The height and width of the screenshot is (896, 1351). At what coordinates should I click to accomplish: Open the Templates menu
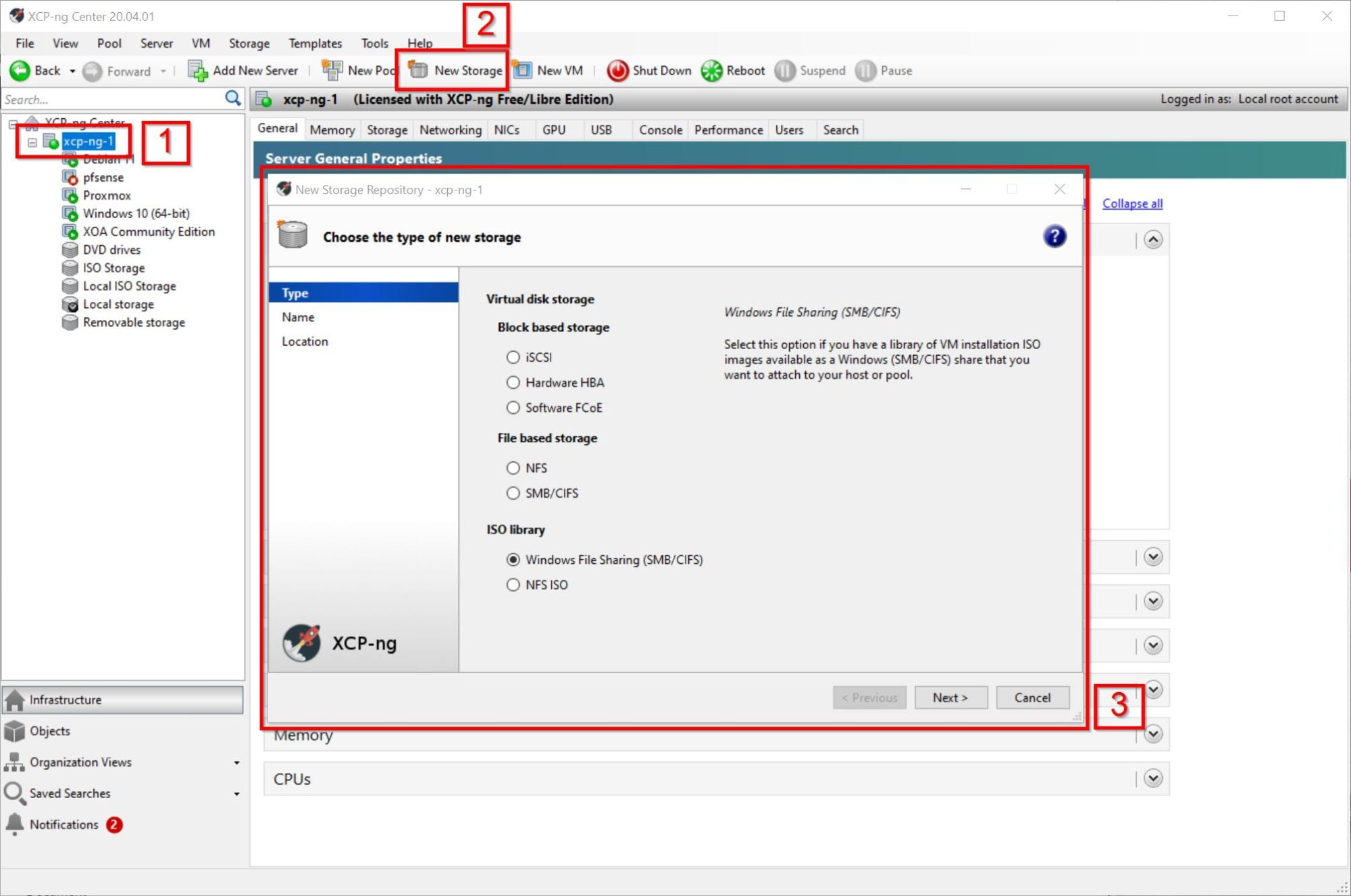pyautogui.click(x=315, y=43)
